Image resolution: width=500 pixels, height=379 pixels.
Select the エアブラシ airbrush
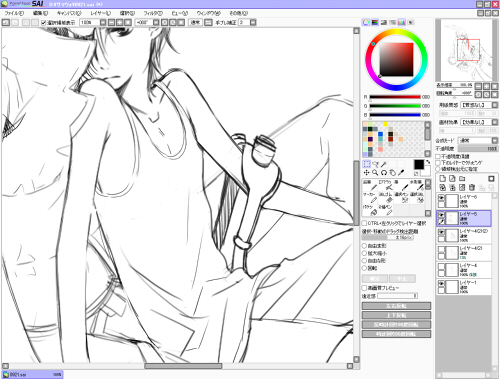click(x=385, y=186)
